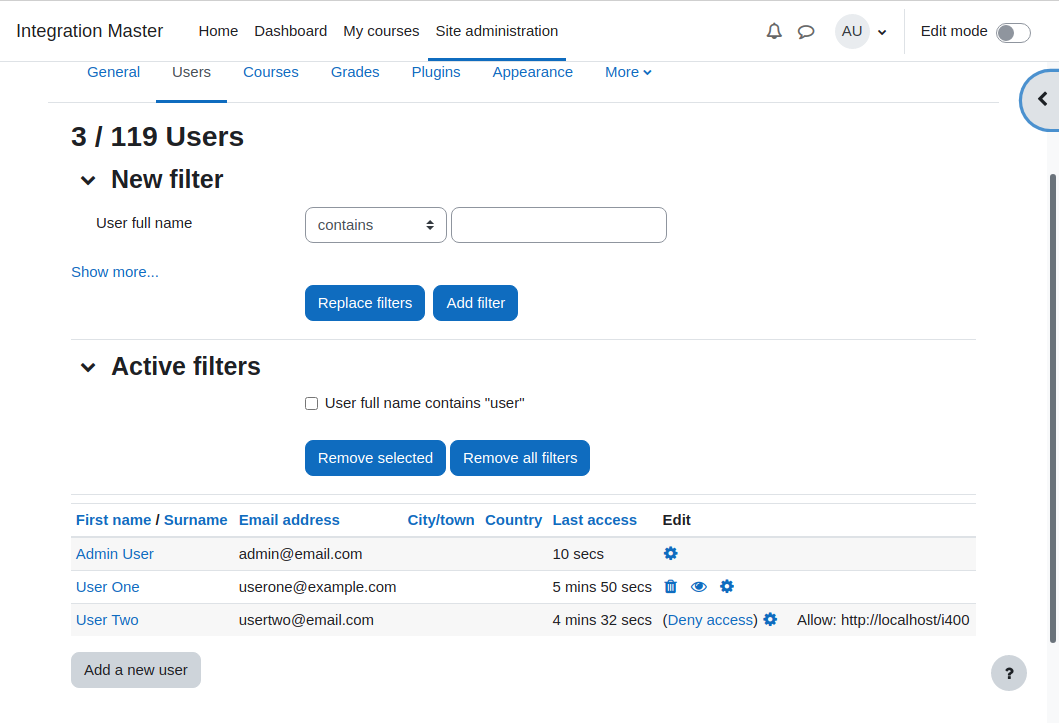Open the 'contains' operator dropdown
Viewport: 1059px width, 723px height.
coord(376,225)
